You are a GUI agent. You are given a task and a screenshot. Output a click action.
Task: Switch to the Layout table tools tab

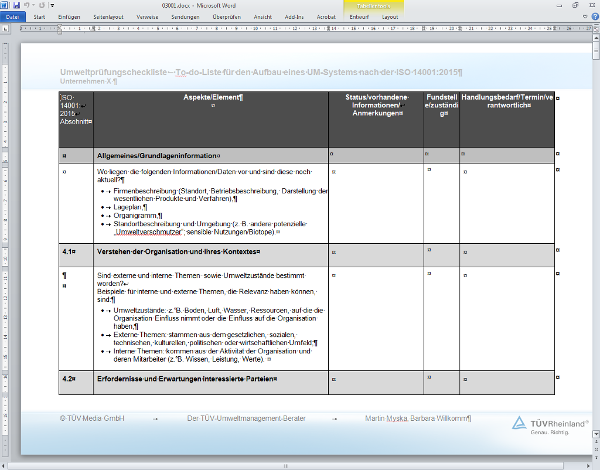(x=393, y=18)
